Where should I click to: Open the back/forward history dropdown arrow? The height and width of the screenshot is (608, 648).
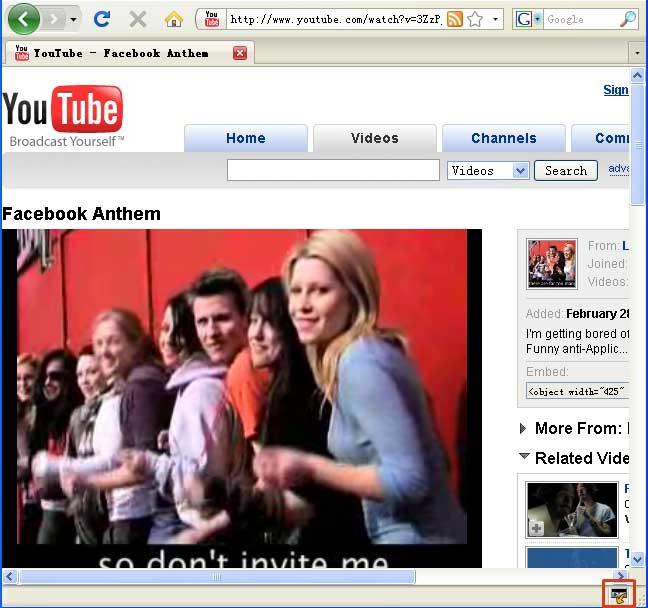(x=73, y=19)
